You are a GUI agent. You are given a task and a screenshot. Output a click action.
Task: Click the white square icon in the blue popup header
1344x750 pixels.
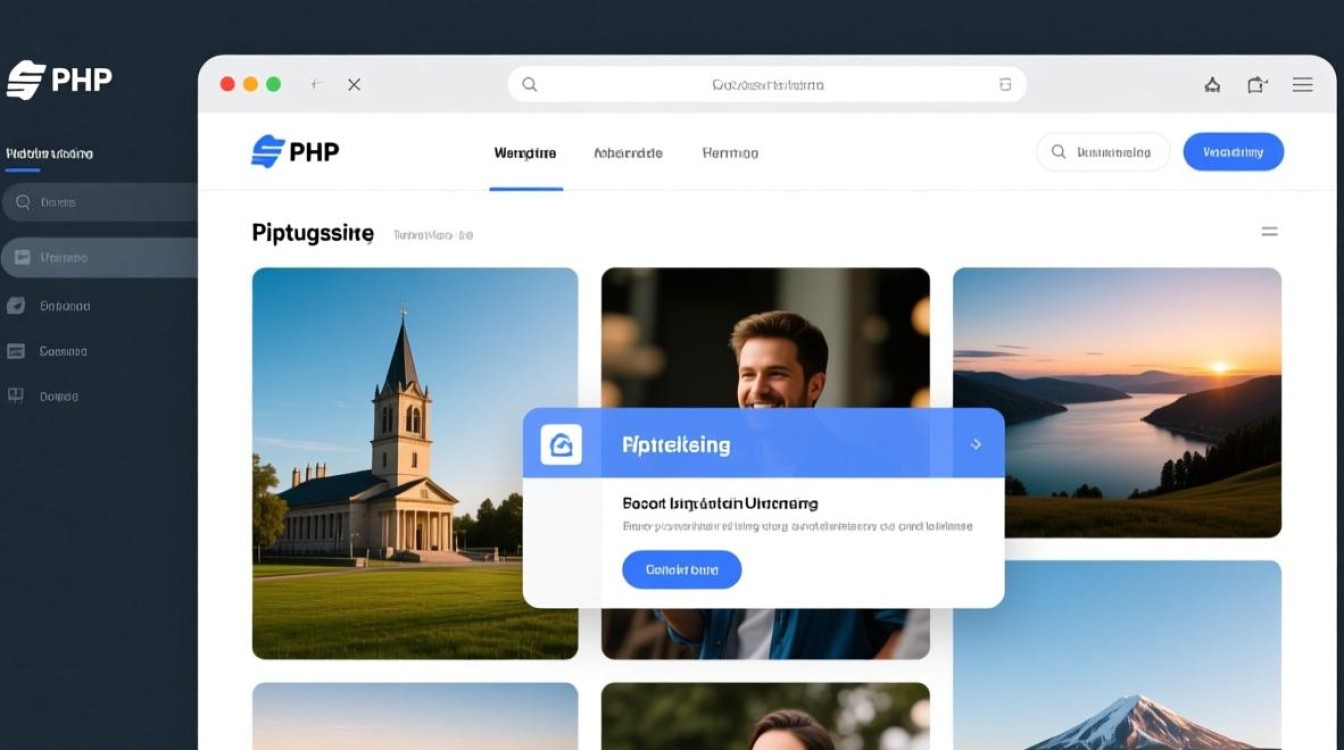pos(561,444)
